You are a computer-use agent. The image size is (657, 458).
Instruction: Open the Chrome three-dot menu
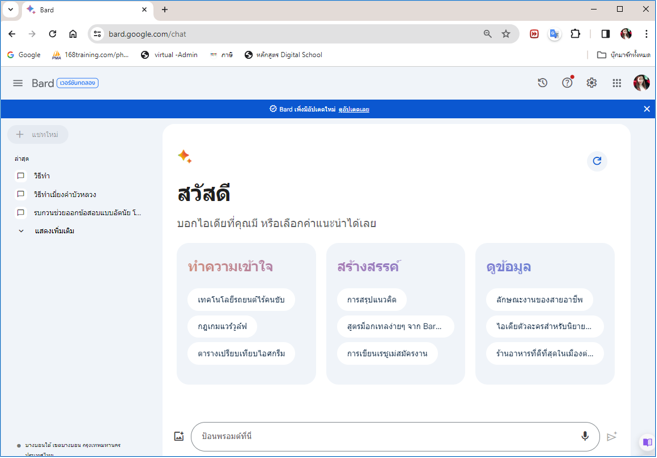pos(646,34)
